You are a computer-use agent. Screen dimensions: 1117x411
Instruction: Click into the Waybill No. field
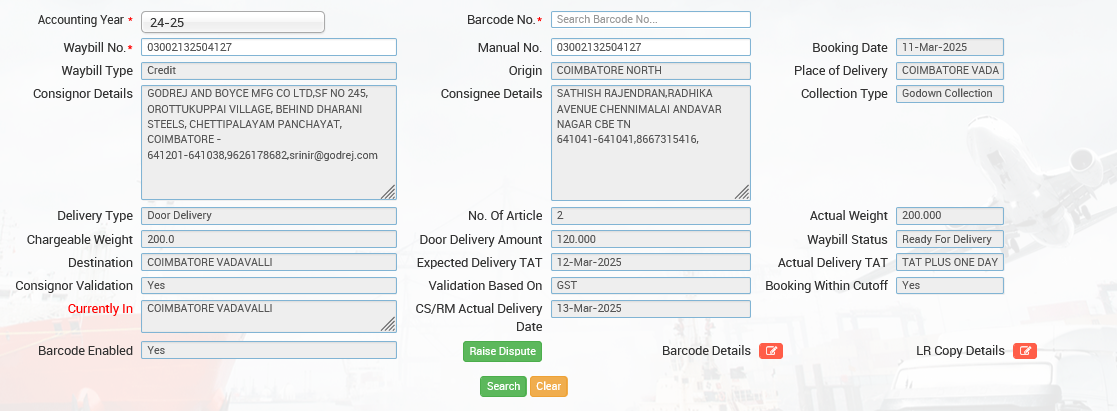pyautogui.click(x=268, y=47)
